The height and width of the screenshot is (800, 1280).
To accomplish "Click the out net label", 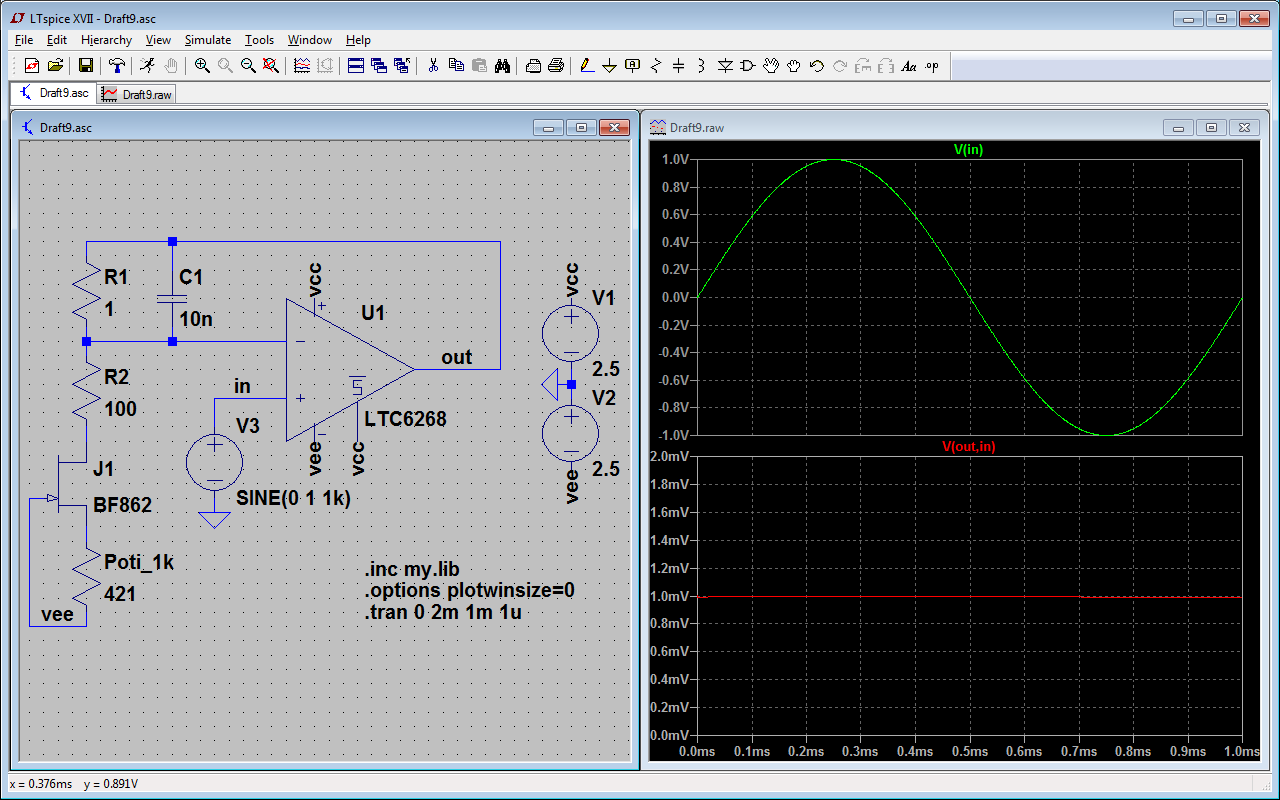I will [457, 357].
